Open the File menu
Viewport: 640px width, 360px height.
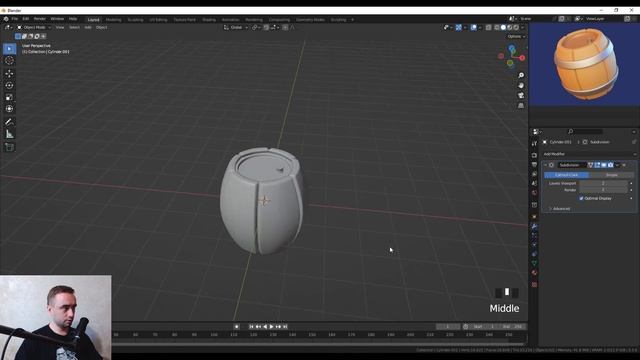pos(15,19)
